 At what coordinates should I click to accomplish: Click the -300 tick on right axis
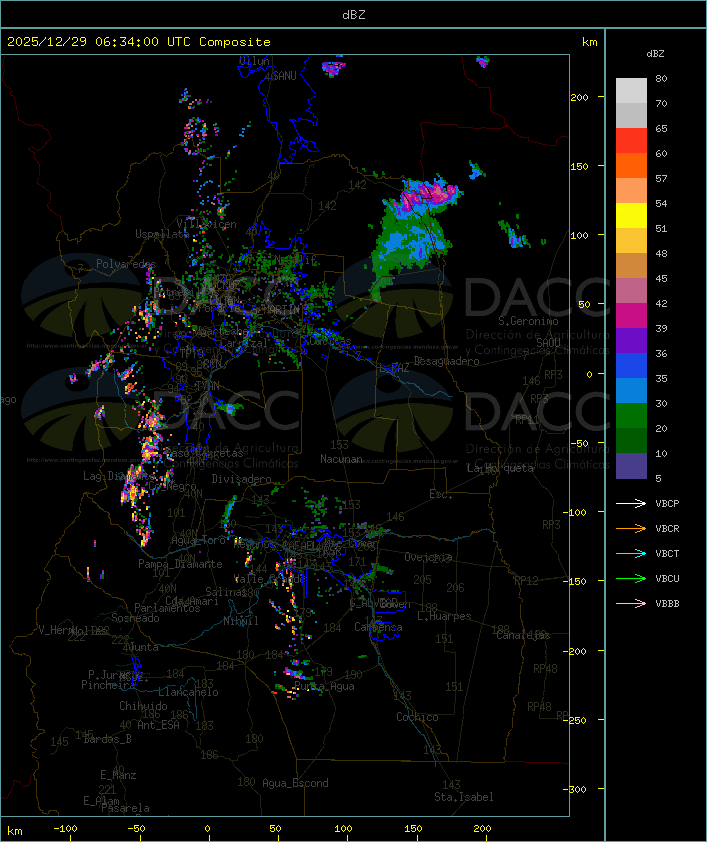pos(577,789)
